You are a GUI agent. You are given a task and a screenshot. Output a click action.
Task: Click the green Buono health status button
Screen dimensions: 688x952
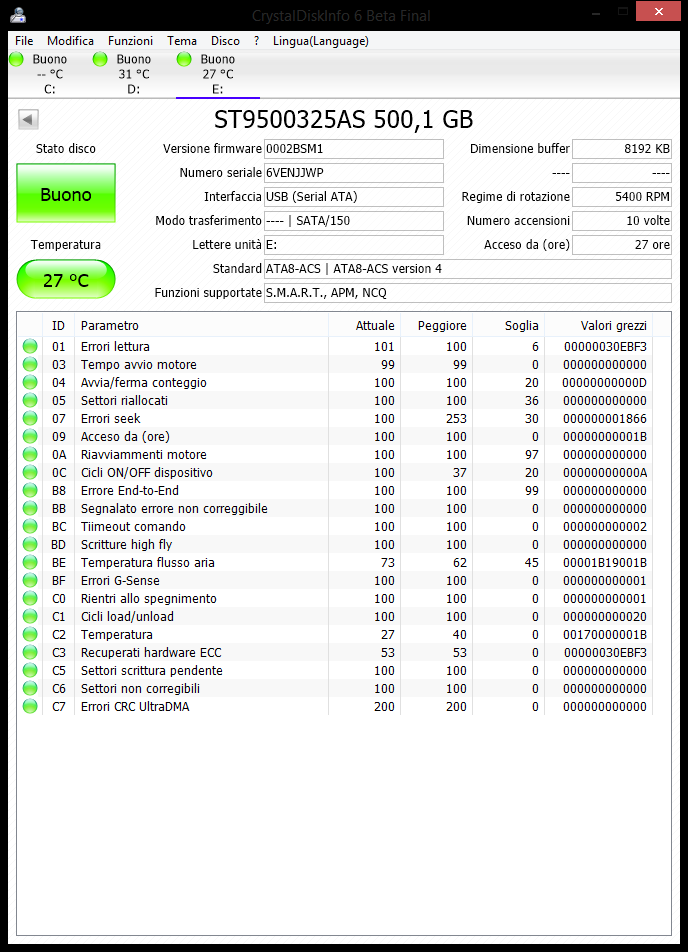[x=66, y=193]
